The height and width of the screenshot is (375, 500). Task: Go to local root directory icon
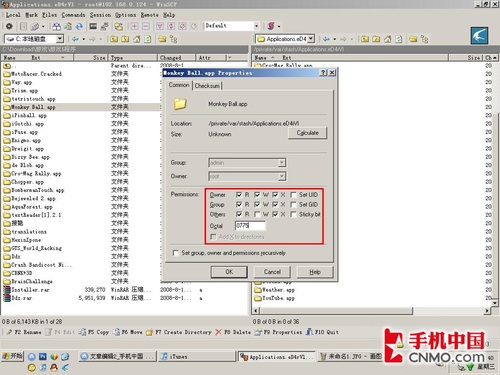point(125,39)
